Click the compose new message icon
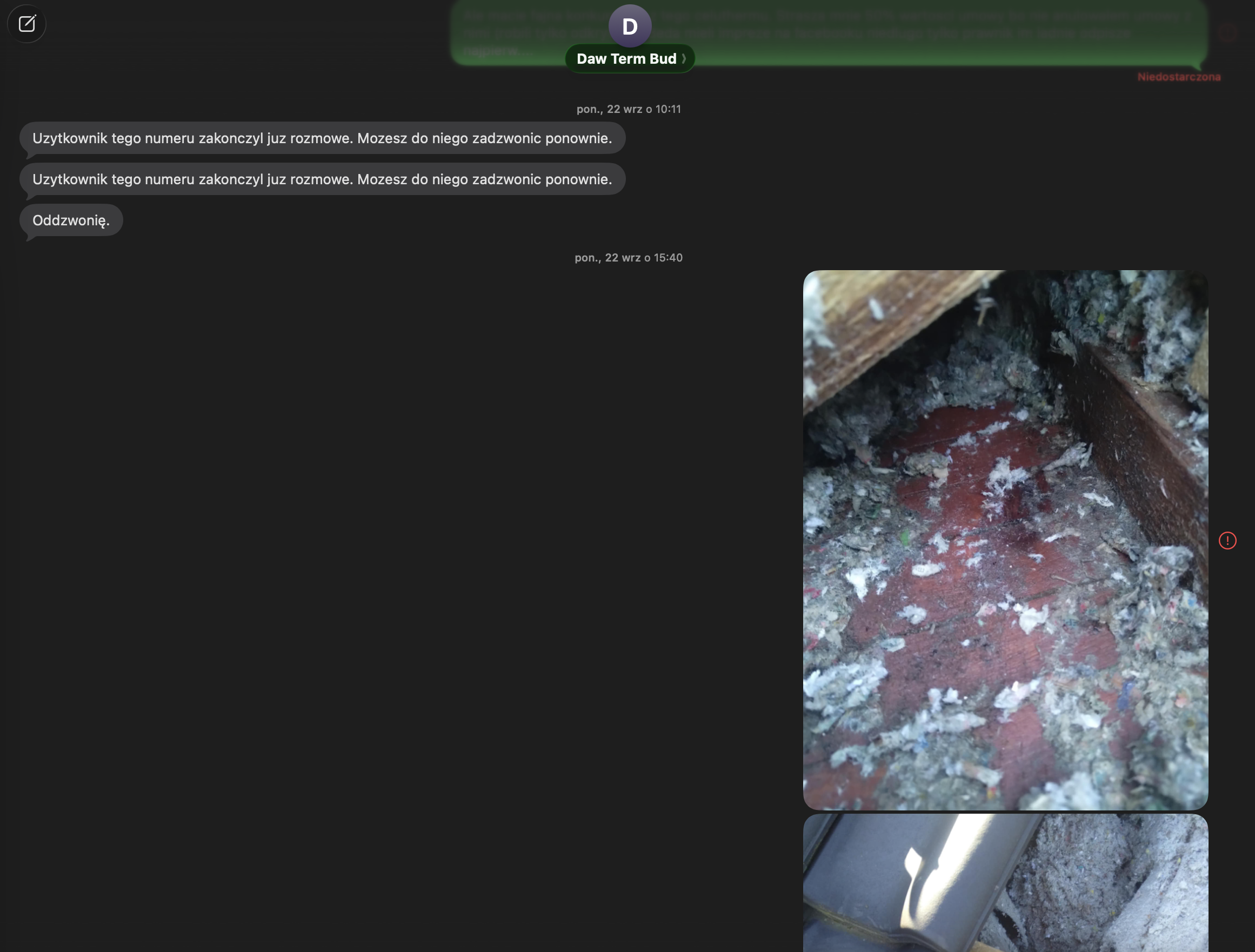 click(x=26, y=24)
